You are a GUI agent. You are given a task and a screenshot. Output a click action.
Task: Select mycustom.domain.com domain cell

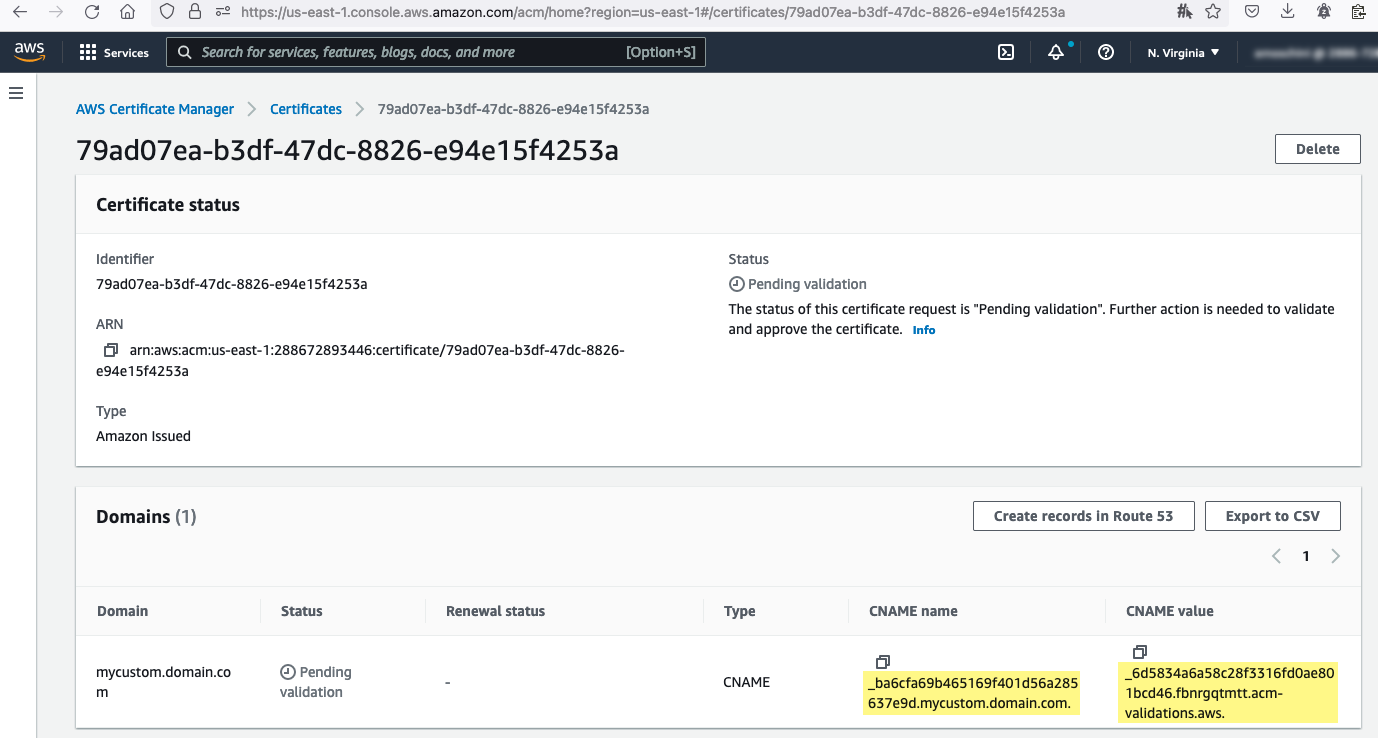coord(164,682)
